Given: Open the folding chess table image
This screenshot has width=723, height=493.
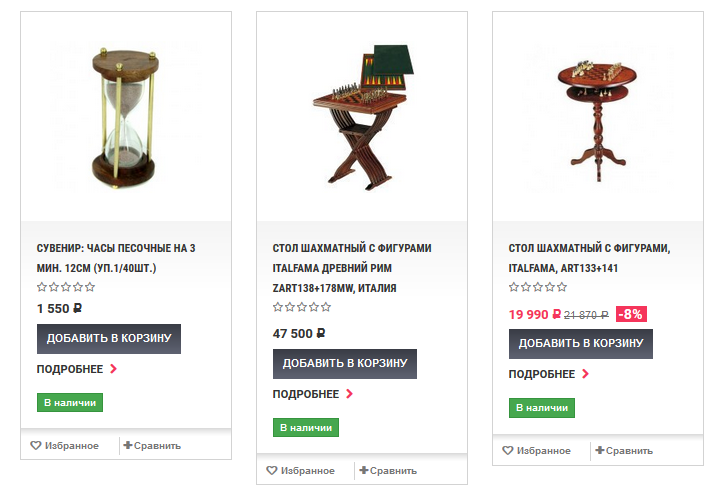Looking at the screenshot, I should [363, 118].
